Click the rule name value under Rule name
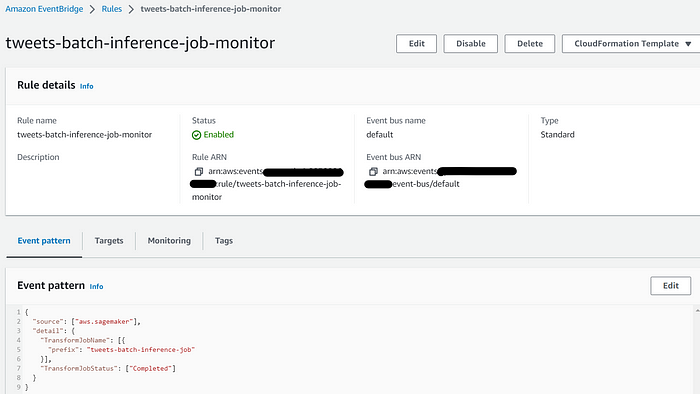 pyautogui.click(x=84, y=135)
